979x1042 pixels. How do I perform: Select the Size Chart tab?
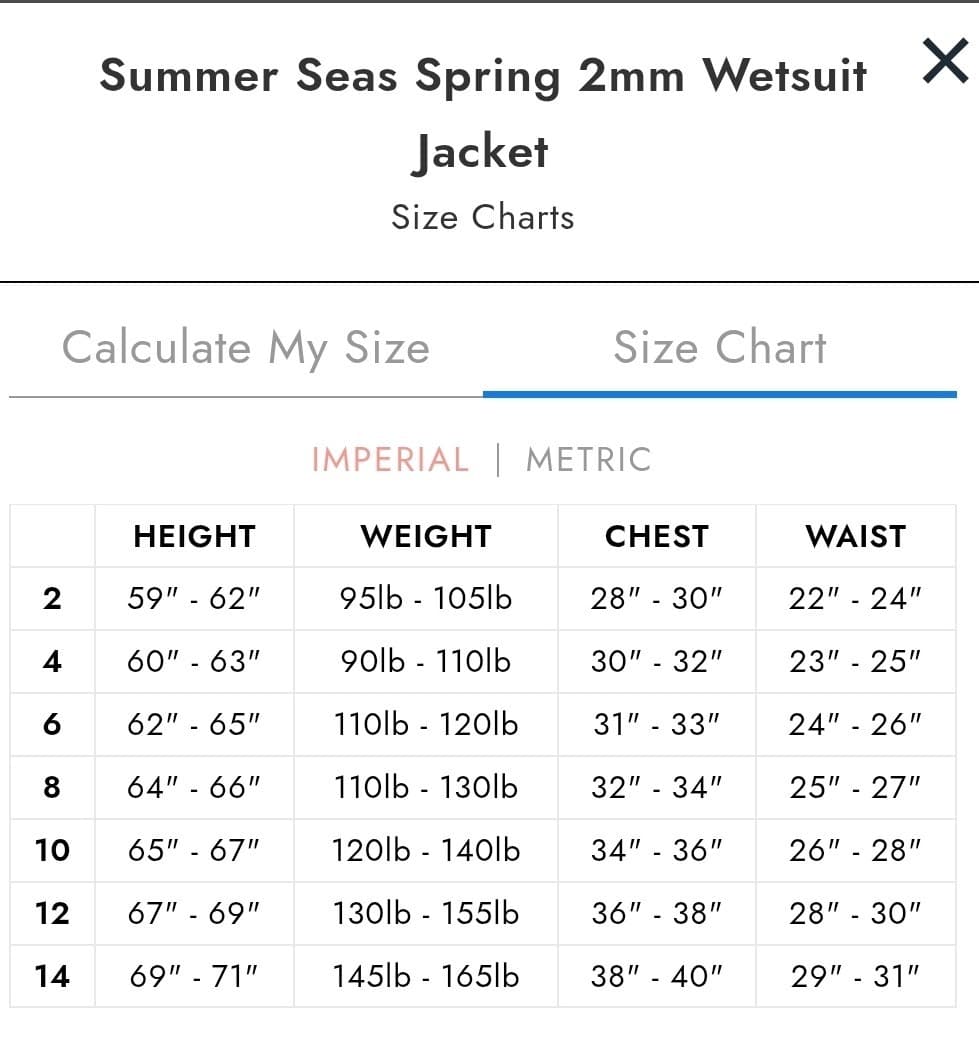click(x=720, y=348)
